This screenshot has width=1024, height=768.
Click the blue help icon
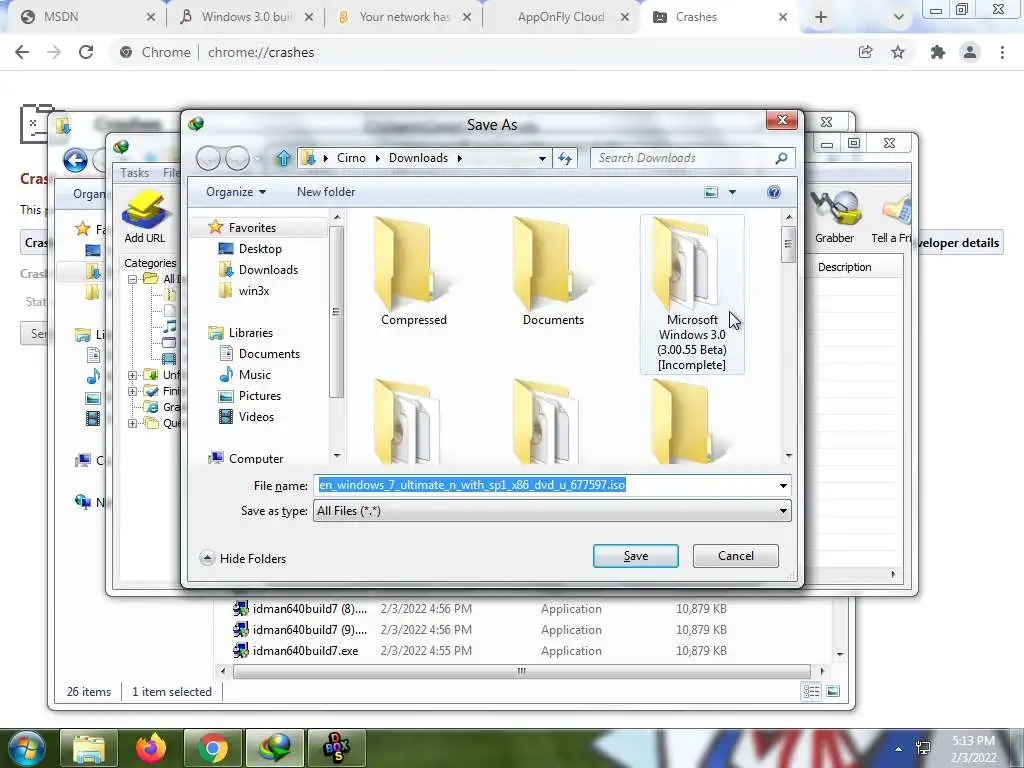click(x=774, y=192)
